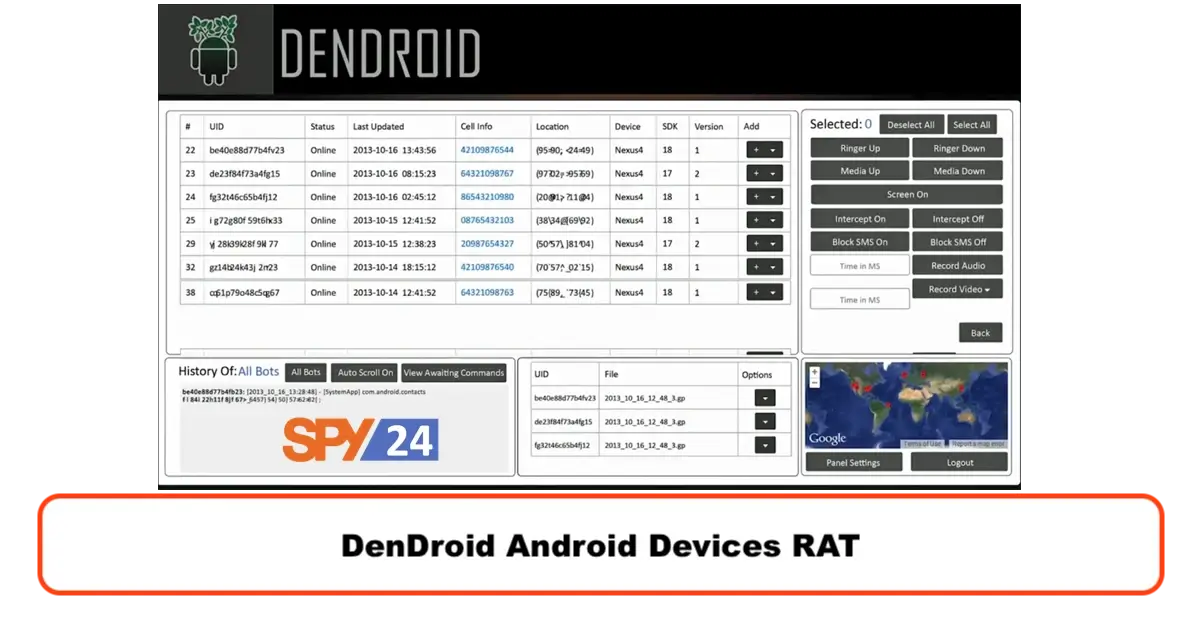Click the world map of bot locations
Viewport: 1200px width, 630px height.
(907, 405)
